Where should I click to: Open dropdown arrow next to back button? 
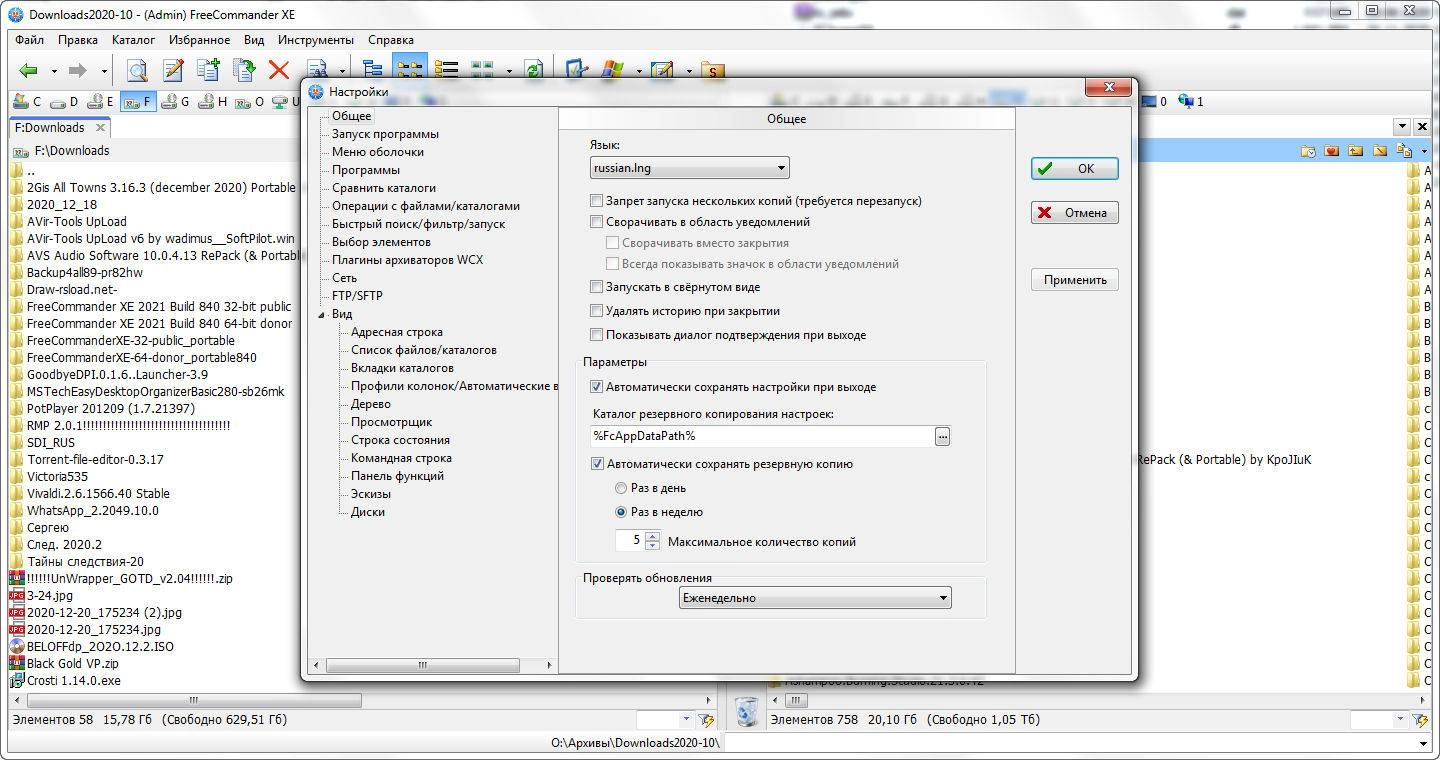pyautogui.click(x=55, y=71)
